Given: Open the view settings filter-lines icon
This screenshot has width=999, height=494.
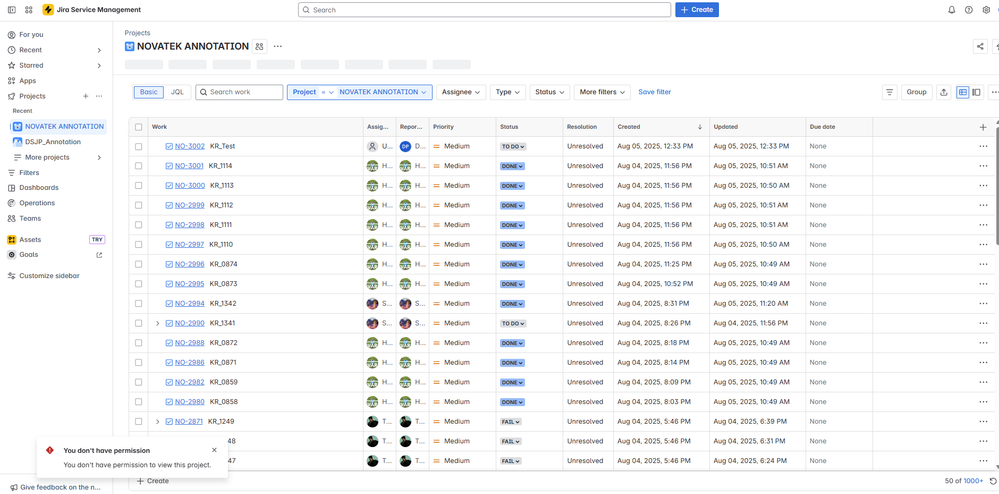Looking at the screenshot, I should click(x=889, y=92).
